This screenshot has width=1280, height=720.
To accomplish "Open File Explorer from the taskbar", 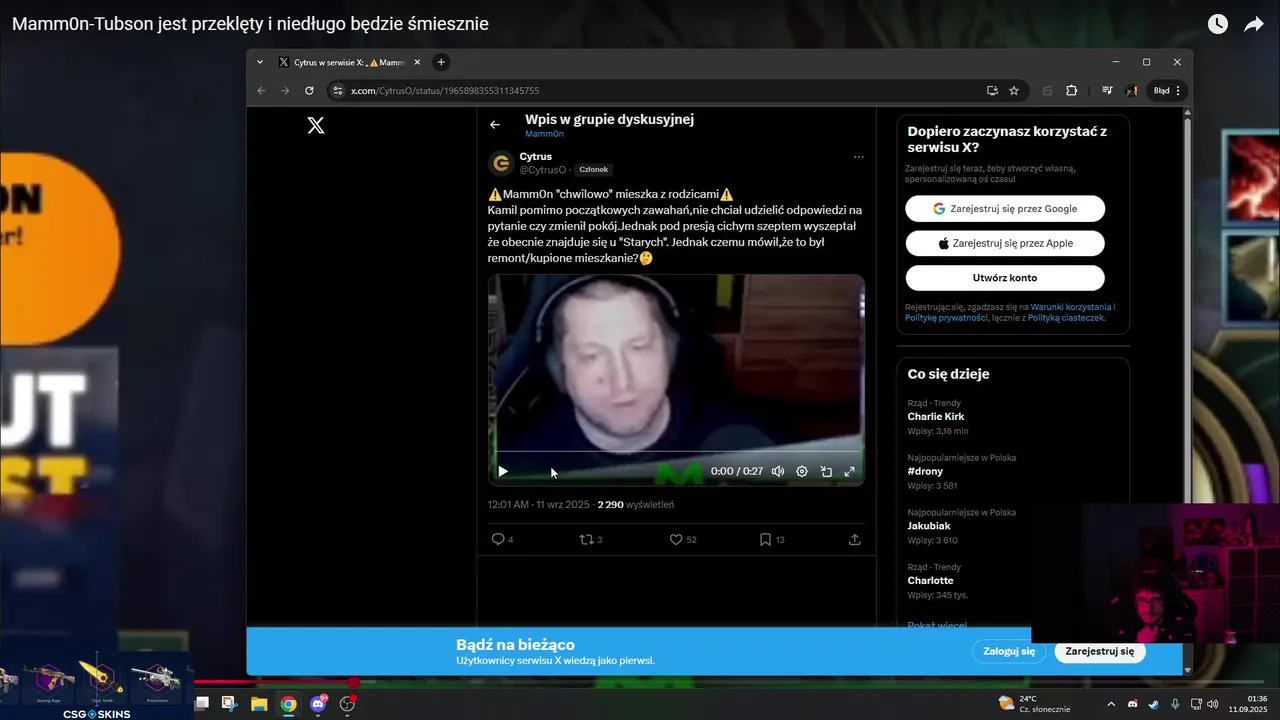I will click(x=259, y=704).
